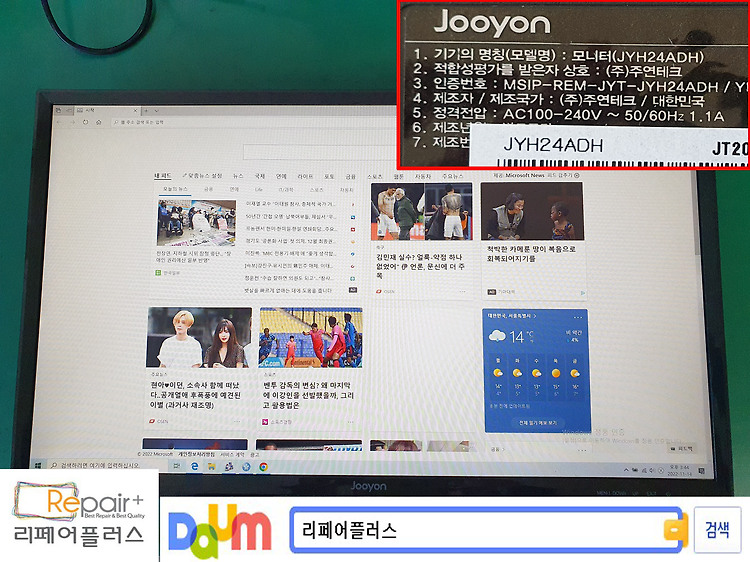This screenshot has width=750, height=562.
Task: Change the weather location 대한민국, 서울특별시
Action: point(511,316)
